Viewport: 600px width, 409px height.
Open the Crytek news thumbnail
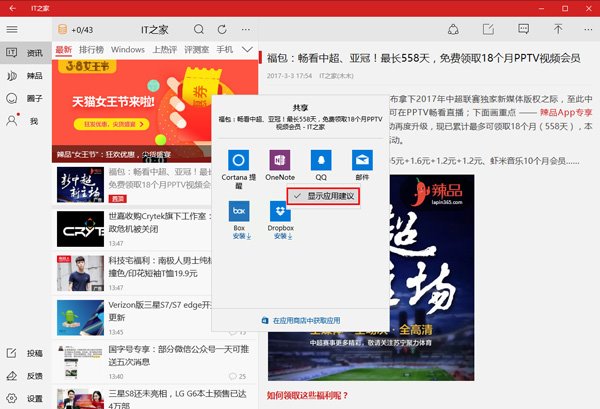click(x=80, y=229)
